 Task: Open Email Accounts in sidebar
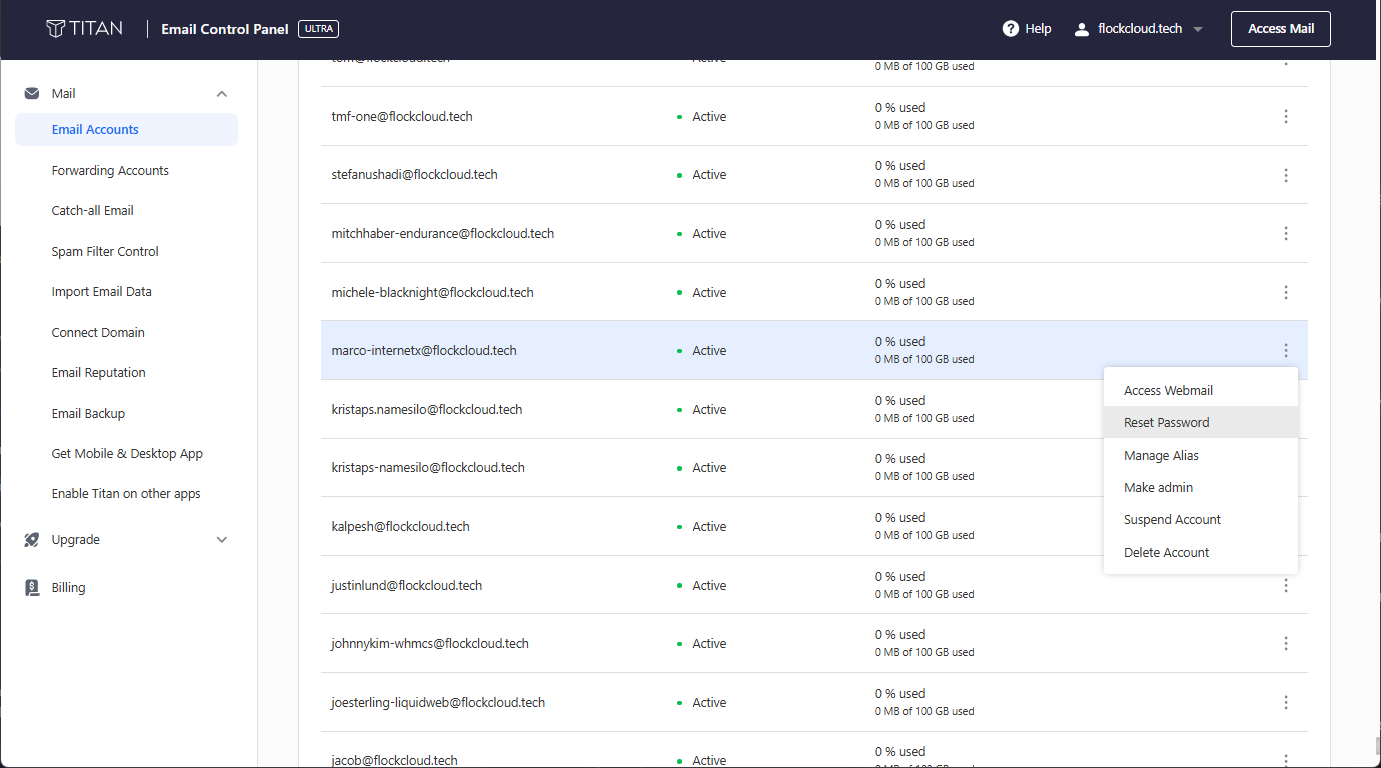tap(126, 130)
